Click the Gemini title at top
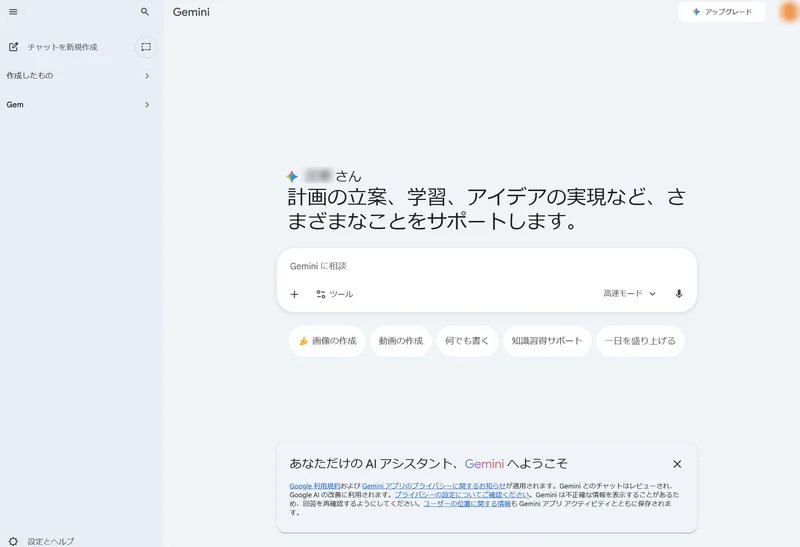This screenshot has height=547, width=800. pyautogui.click(x=191, y=12)
